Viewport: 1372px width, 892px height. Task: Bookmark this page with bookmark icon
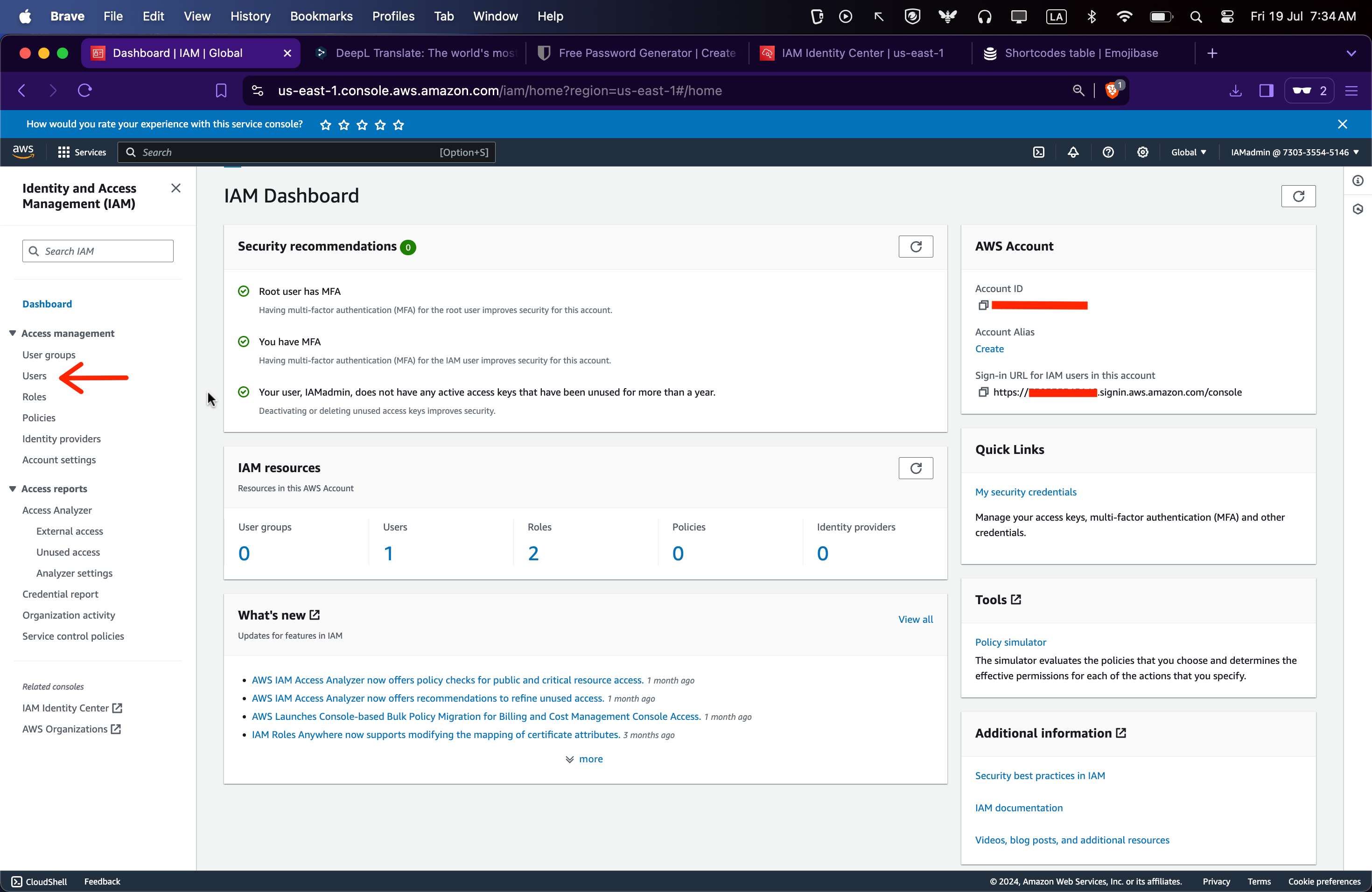(221, 91)
